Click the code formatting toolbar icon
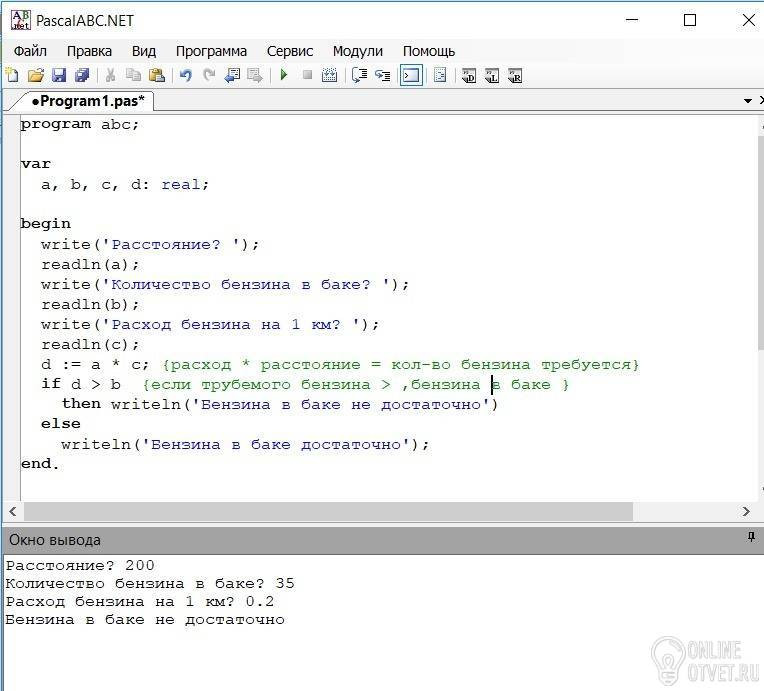764x691 pixels. [x=440, y=76]
